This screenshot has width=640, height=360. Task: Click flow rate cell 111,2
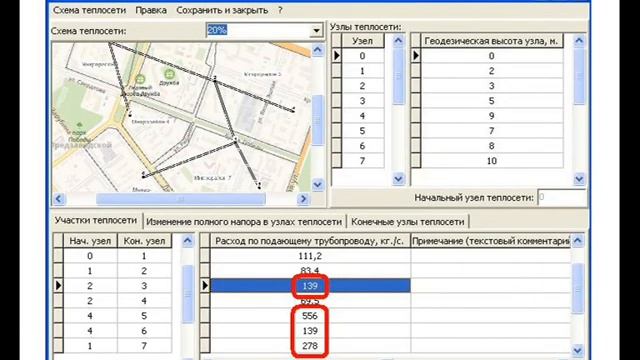pyautogui.click(x=310, y=256)
